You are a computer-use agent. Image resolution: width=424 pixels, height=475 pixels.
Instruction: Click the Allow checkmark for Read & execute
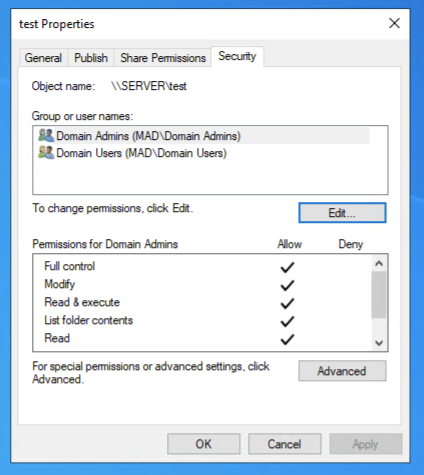point(287,303)
